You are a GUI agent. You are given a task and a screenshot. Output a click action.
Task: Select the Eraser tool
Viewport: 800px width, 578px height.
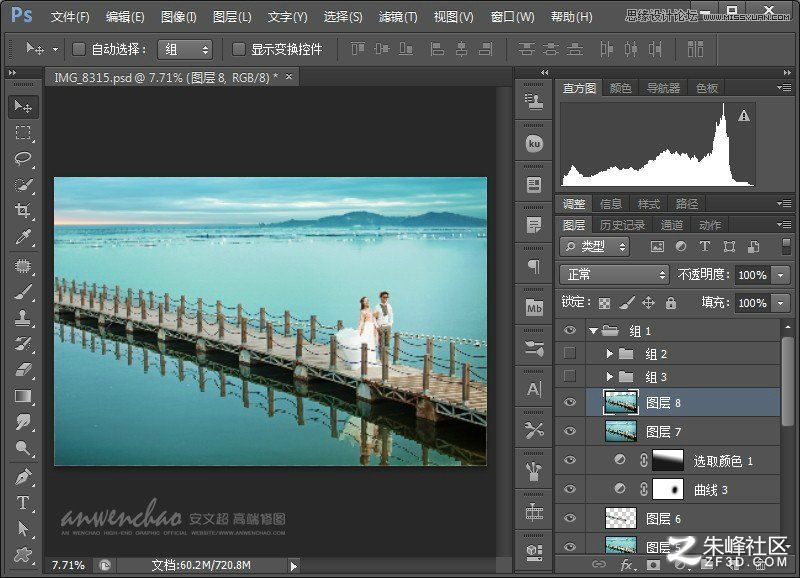[22, 370]
